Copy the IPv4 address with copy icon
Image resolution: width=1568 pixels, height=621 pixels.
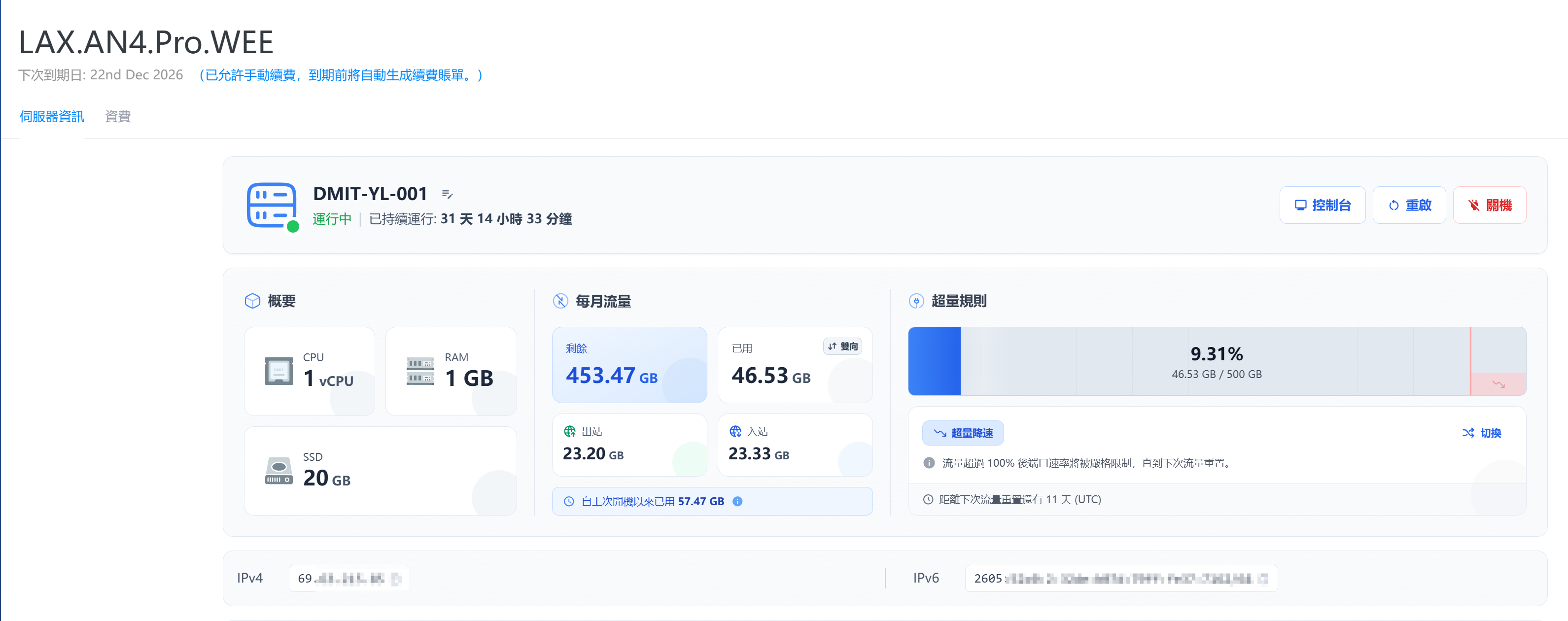396,579
